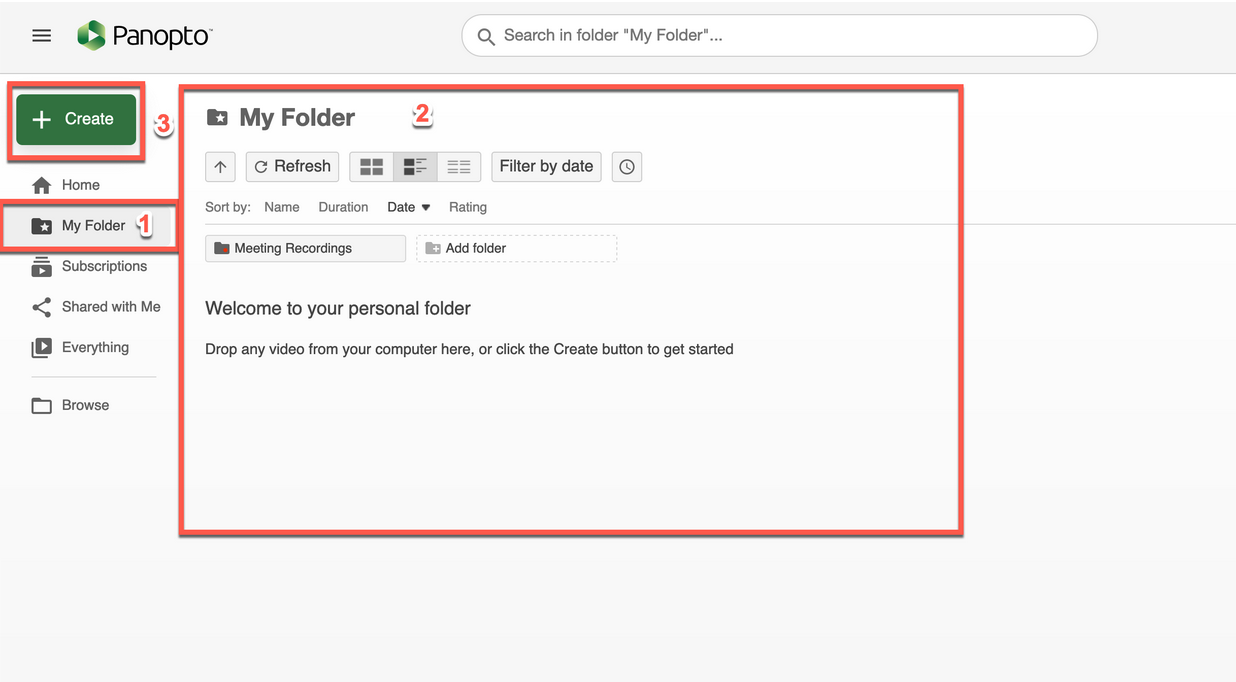This screenshot has width=1236, height=682.
Task: Open Shared with Me
Action: 96,307
